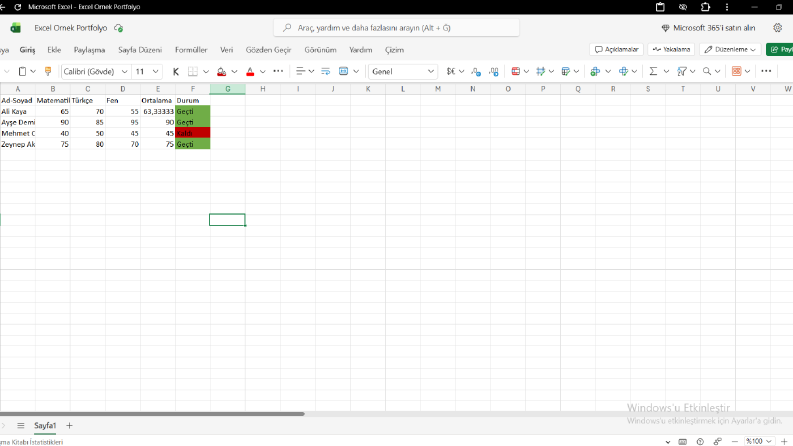Viewport: 793px width, 446px height.
Task: Open ribbon overflow ellipsis at far right
Action: click(766, 71)
